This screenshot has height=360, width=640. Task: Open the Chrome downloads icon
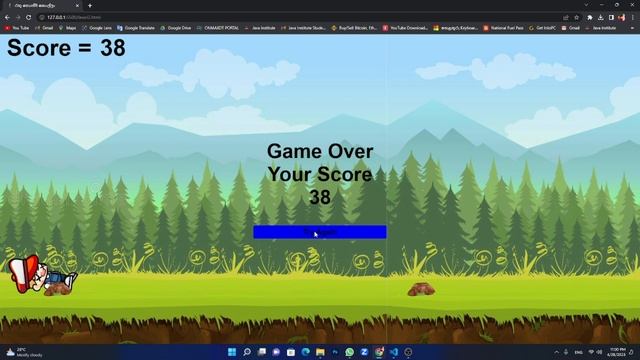tap(600, 18)
